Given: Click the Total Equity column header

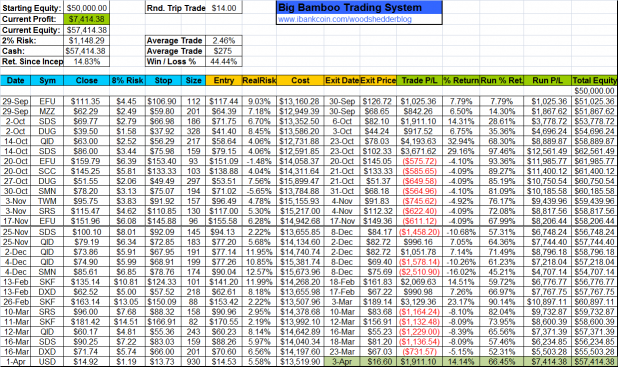Looking at the screenshot, I should point(594,80).
